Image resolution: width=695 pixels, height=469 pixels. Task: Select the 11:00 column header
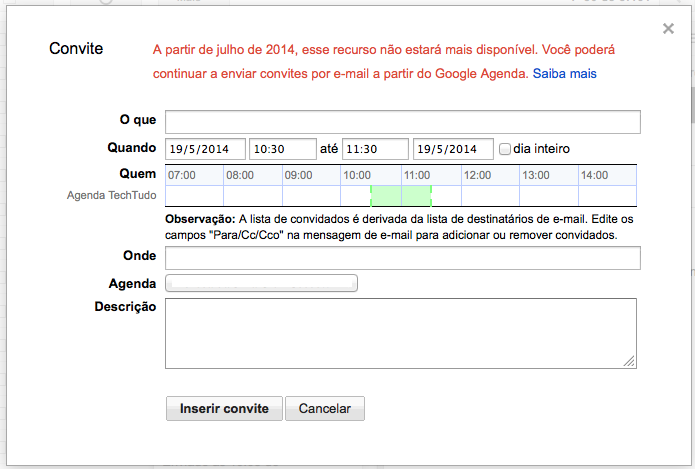[x=431, y=175]
